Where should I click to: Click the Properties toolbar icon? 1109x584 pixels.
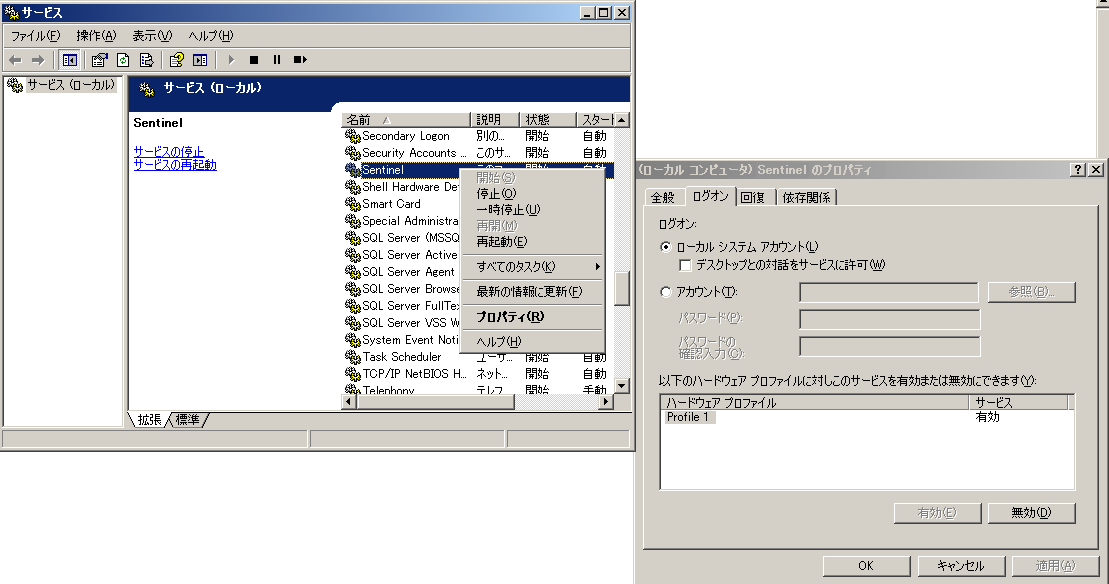[100, 60]
